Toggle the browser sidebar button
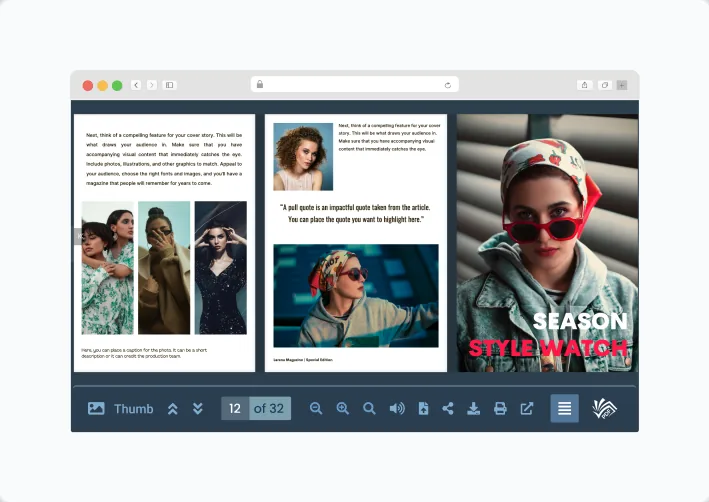 (170, 85)
